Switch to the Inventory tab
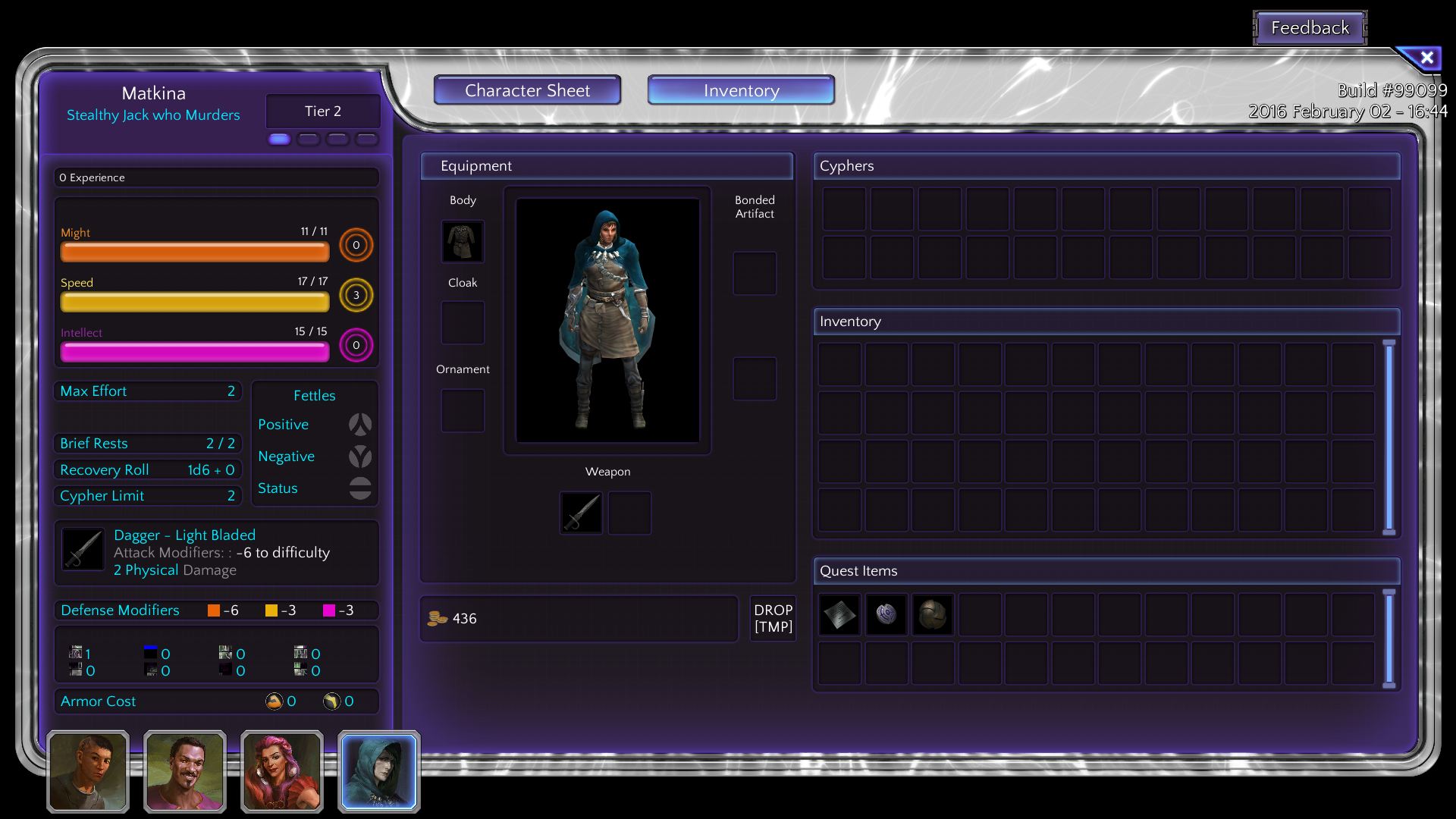Viewport: 1456px width, 819px height. click(x=742, y=90)
